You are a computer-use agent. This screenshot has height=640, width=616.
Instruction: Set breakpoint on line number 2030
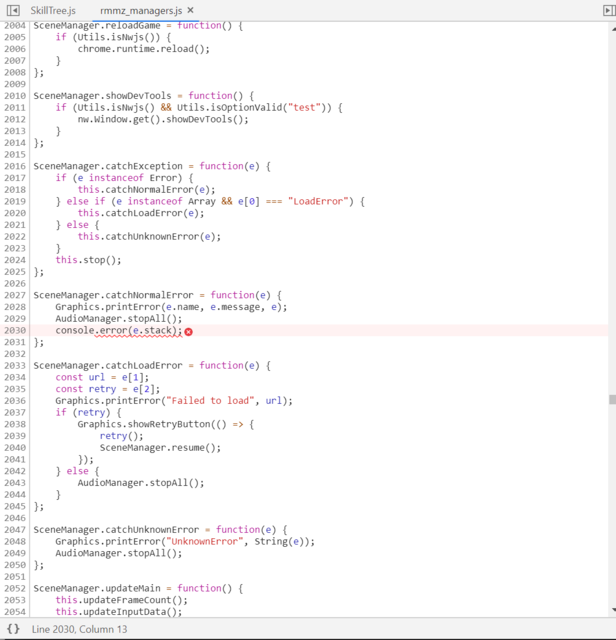click(x=15, y=330)
